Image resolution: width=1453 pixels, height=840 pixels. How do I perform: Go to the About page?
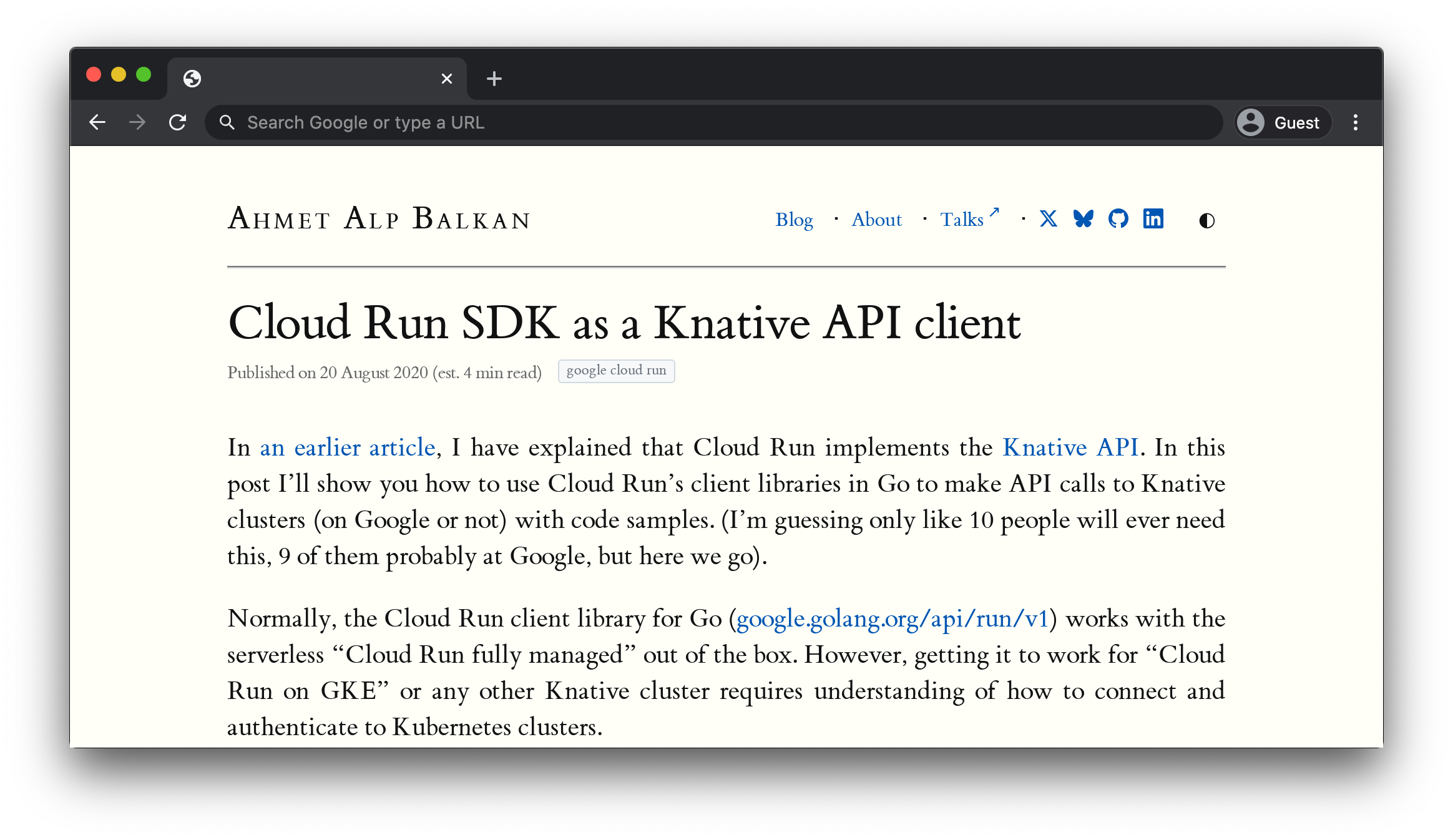tap(876, 220)
